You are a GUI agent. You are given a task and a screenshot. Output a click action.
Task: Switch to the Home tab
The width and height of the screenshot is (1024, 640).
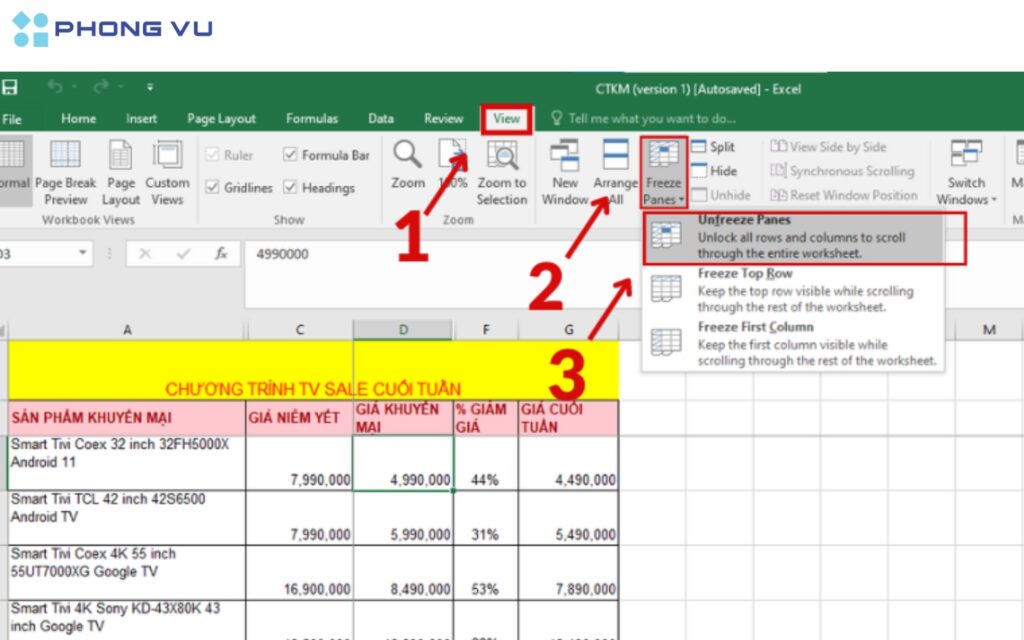tap(78, 119)
